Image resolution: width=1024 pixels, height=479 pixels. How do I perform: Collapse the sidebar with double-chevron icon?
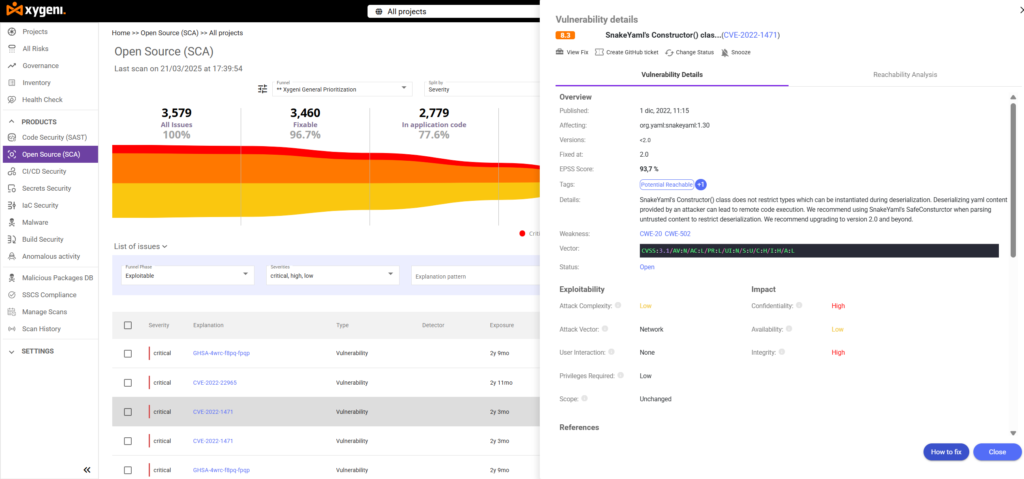[87, 469]
